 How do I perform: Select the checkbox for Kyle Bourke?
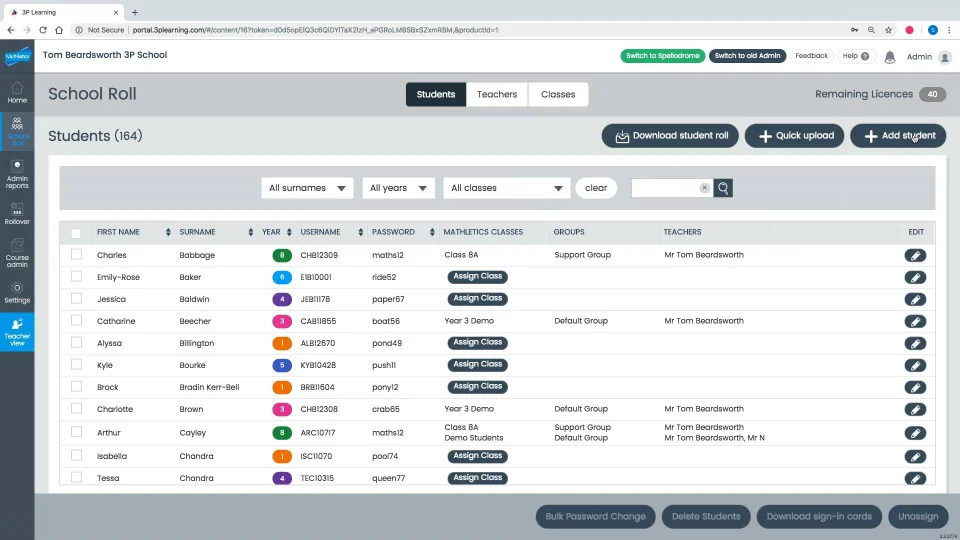[x=77, y=365]
